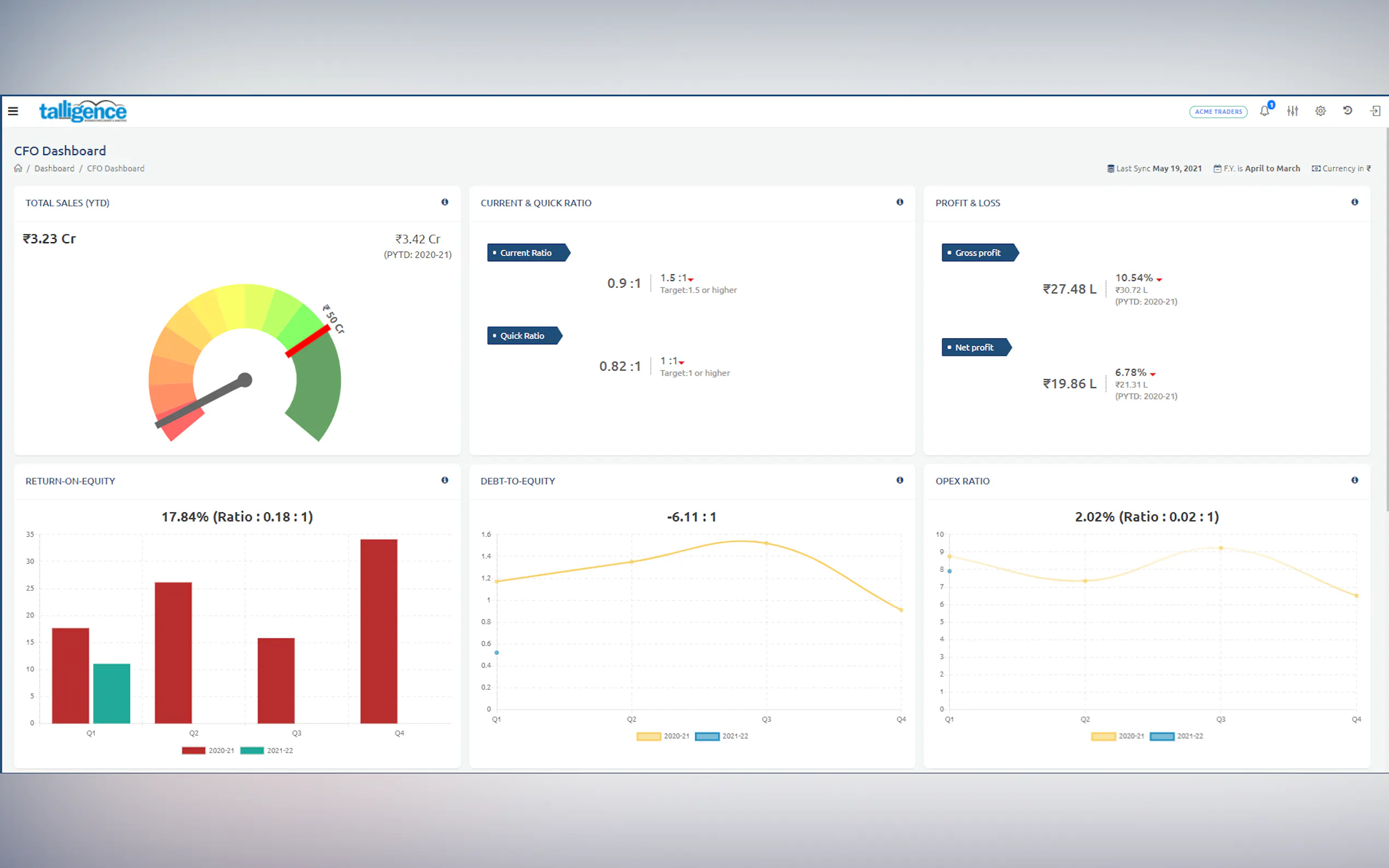Open the hamburger navigation menu
Screen dimensions: 1389x868
tap(13, 112)
